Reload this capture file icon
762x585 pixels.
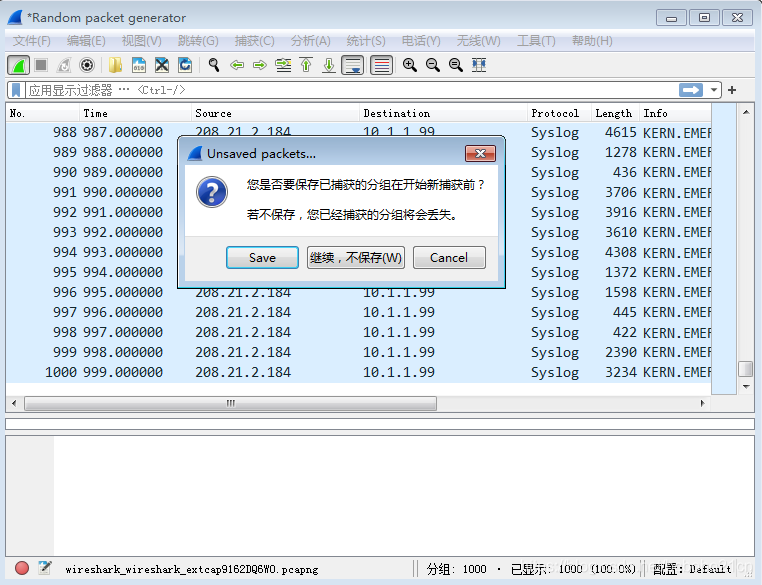pos(185,65)
